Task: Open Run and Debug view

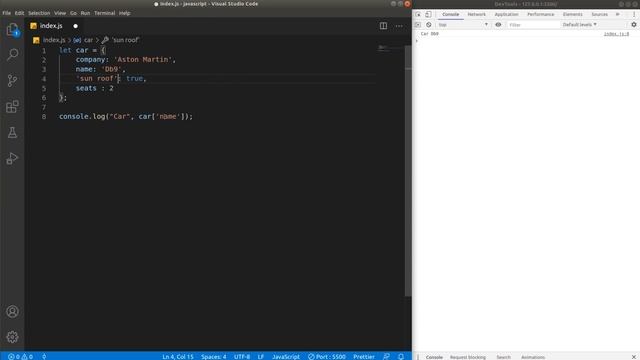Action: pos(12,158)
